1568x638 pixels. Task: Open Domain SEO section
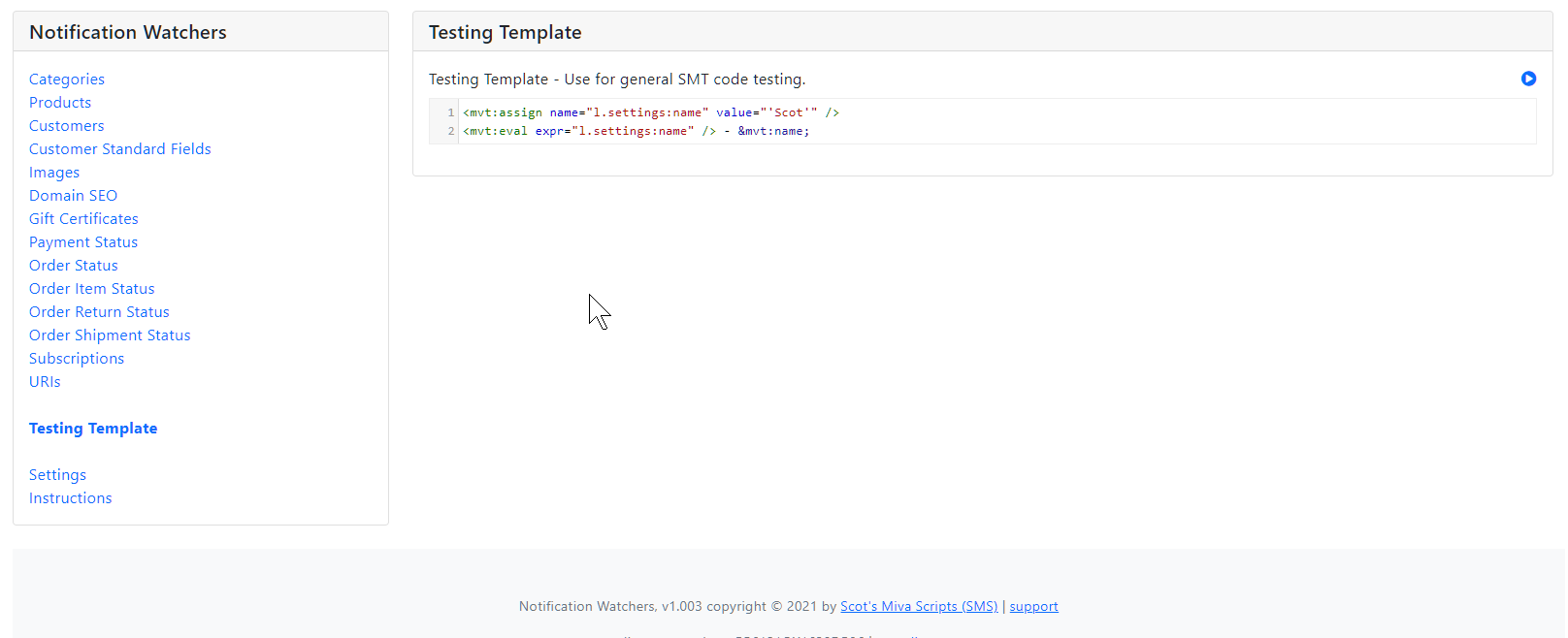[x=73, y=196]
